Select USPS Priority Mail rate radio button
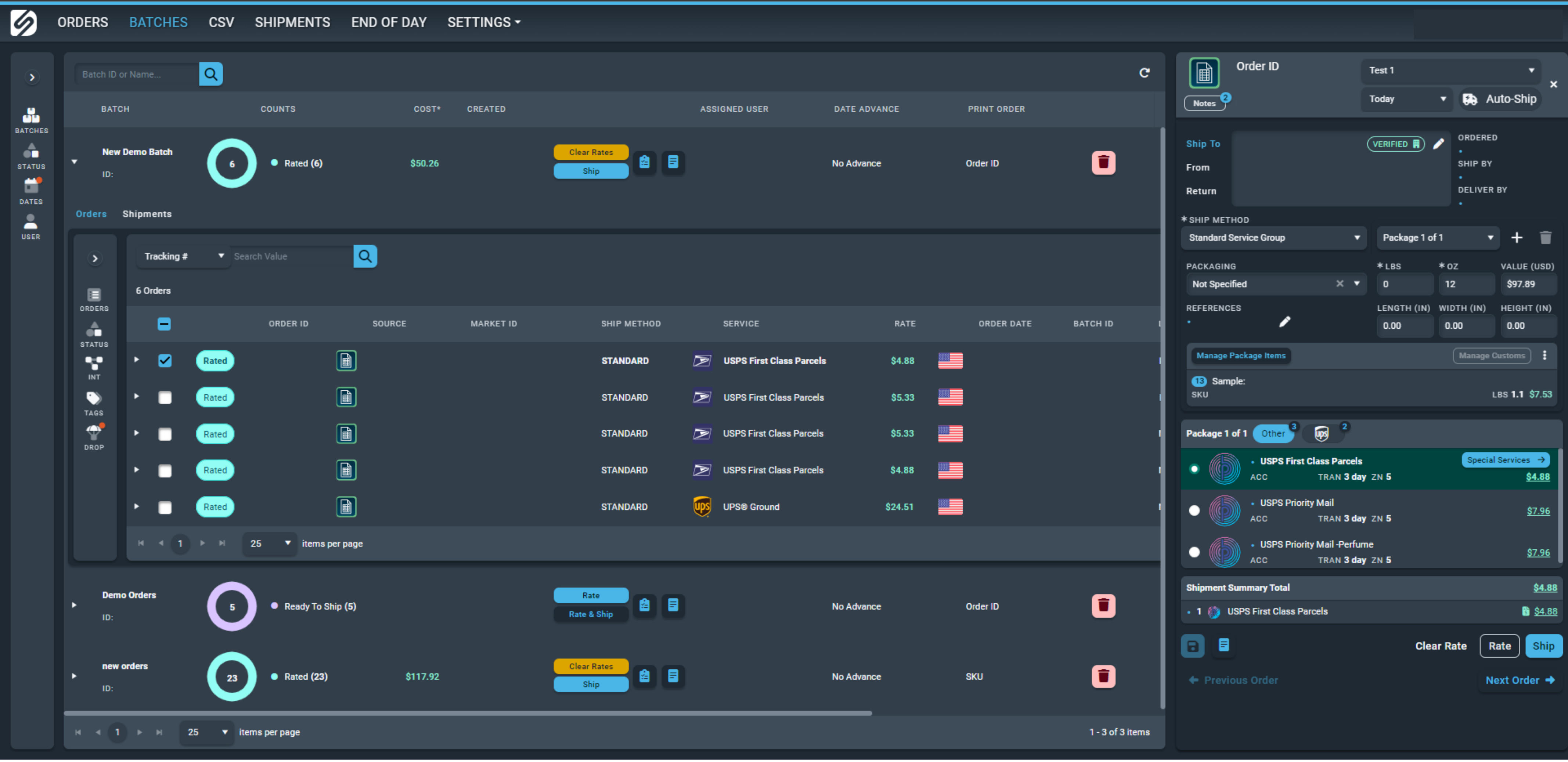The height and width of the screenshot is (762, 1568). 1194,511
